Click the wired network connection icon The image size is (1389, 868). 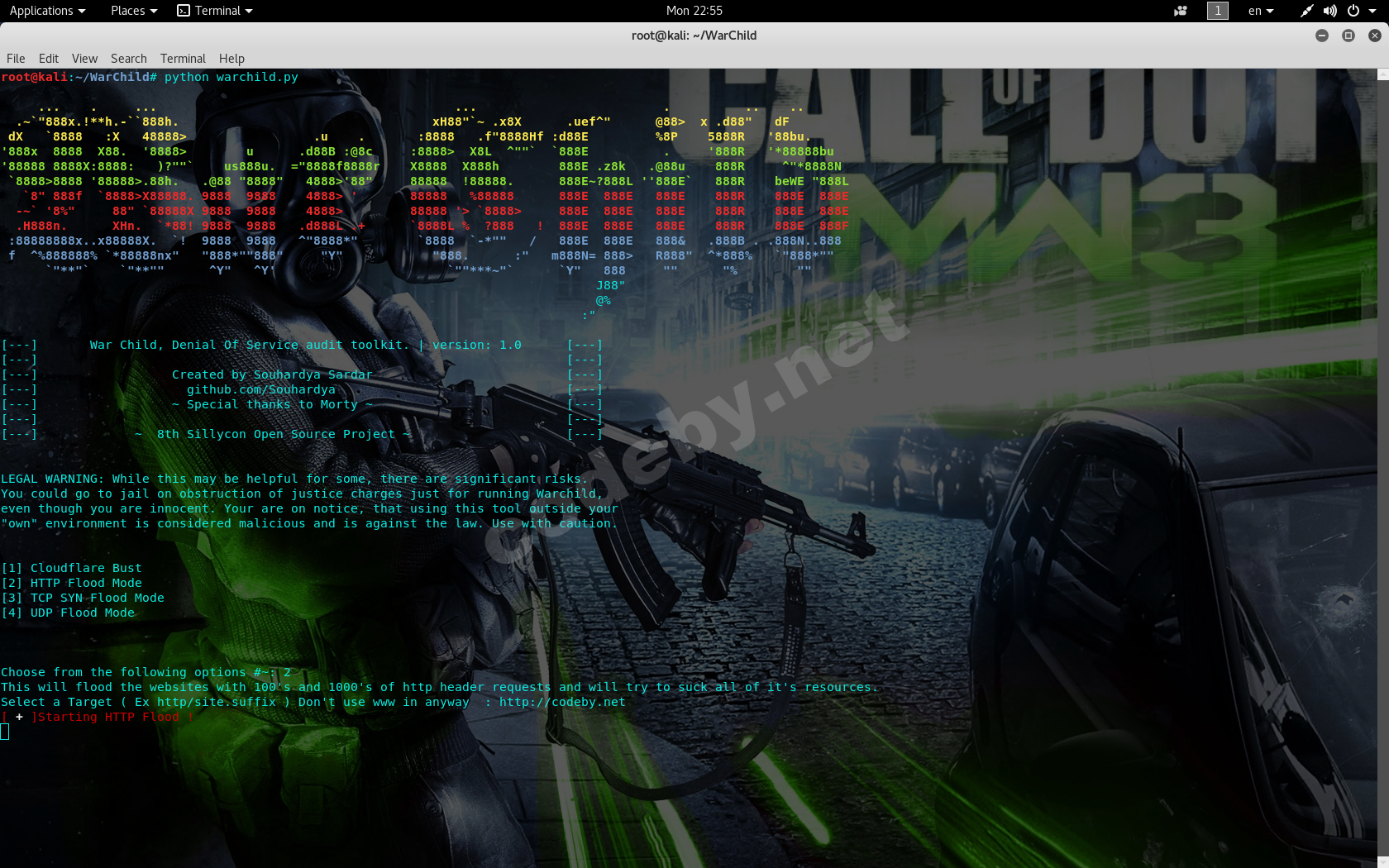pyautogui.click(x=1306, y=11)
